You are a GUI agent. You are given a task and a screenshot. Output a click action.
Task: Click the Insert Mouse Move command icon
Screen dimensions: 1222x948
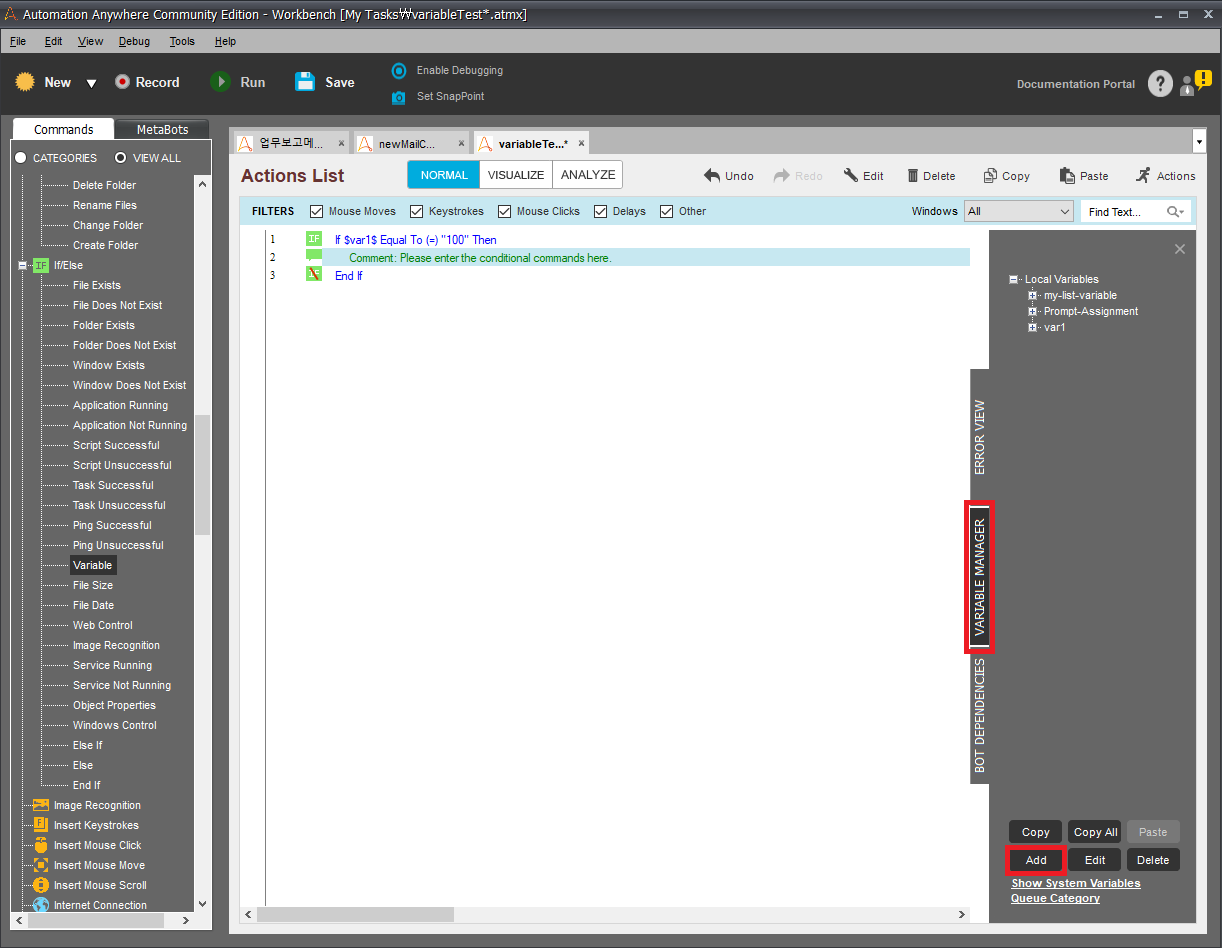[41, 865]
